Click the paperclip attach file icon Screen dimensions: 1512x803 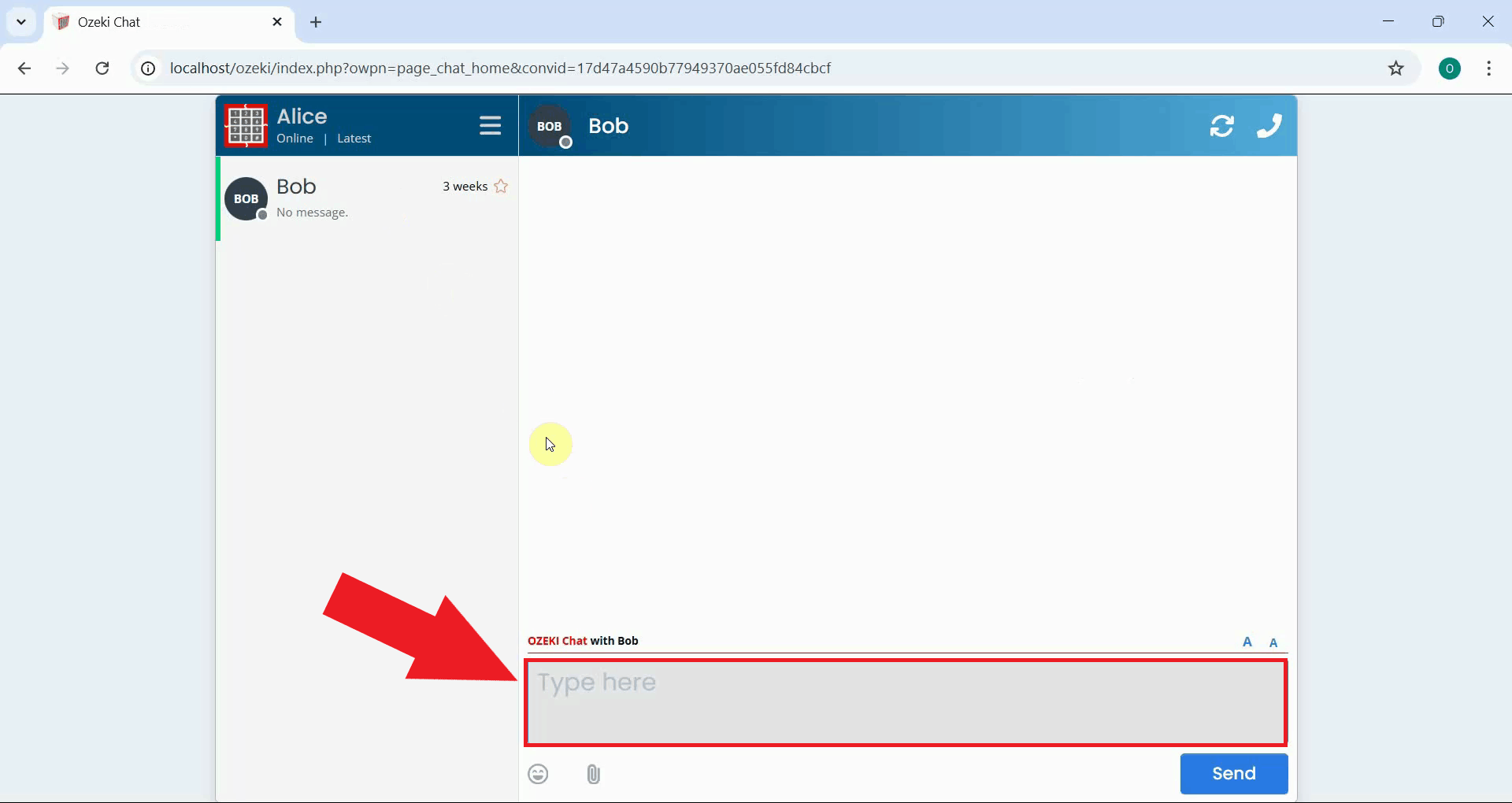pos(594,774)
